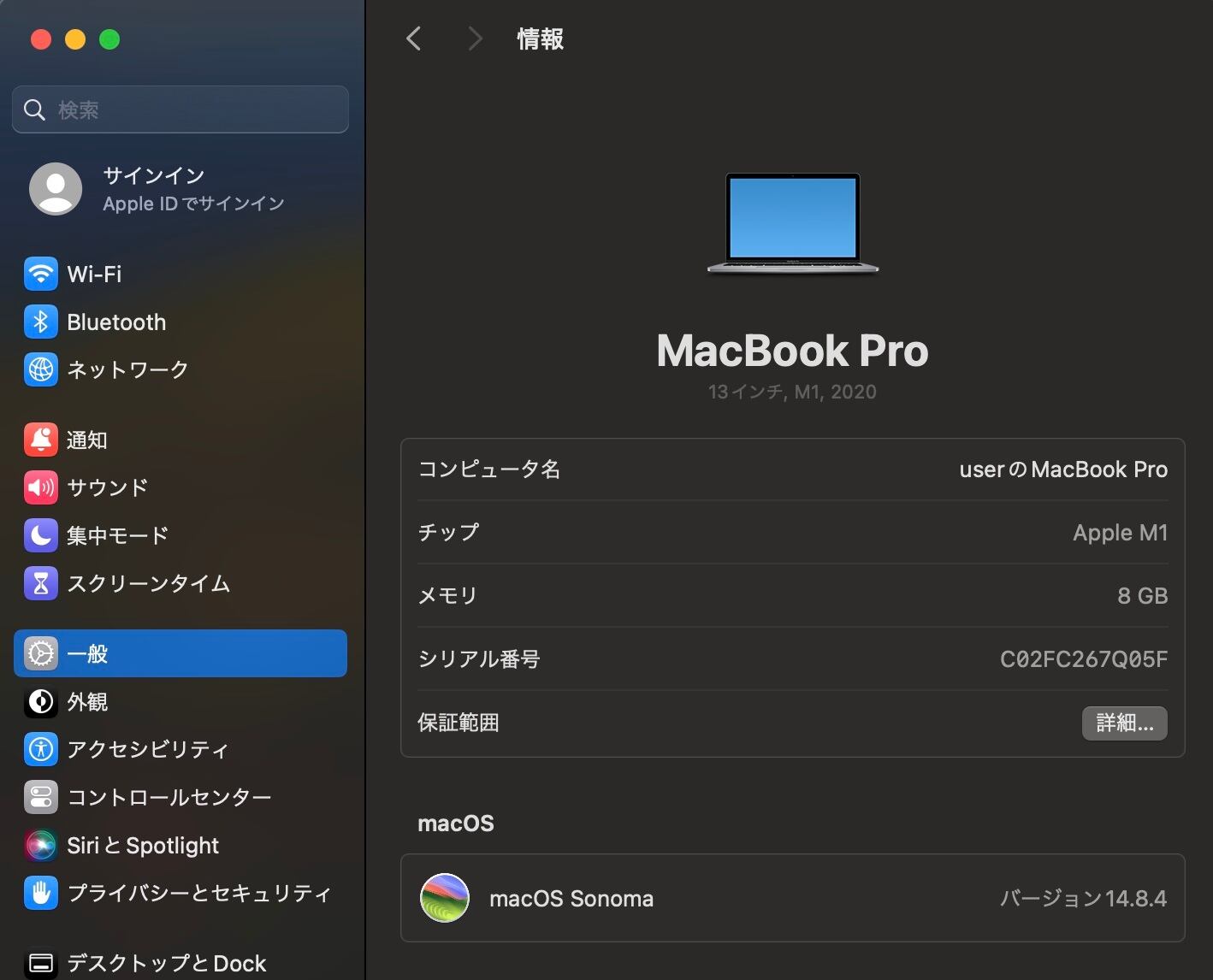Open the 通知 bell icon
The width and height of the screenshot is (1213, 980).
pyautogui.click(x=41, y=440)
